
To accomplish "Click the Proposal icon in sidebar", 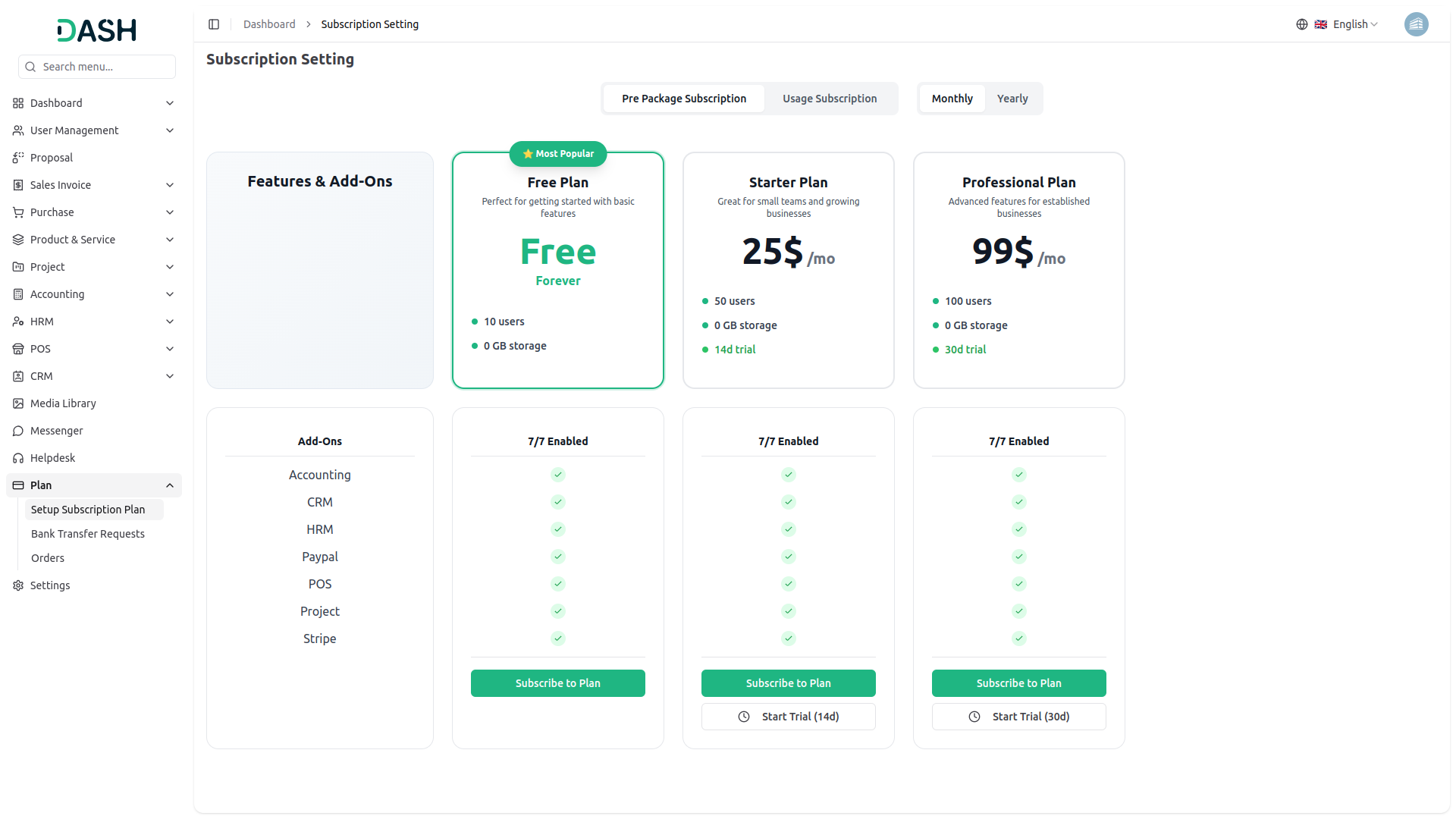I will tap(18, 158).
